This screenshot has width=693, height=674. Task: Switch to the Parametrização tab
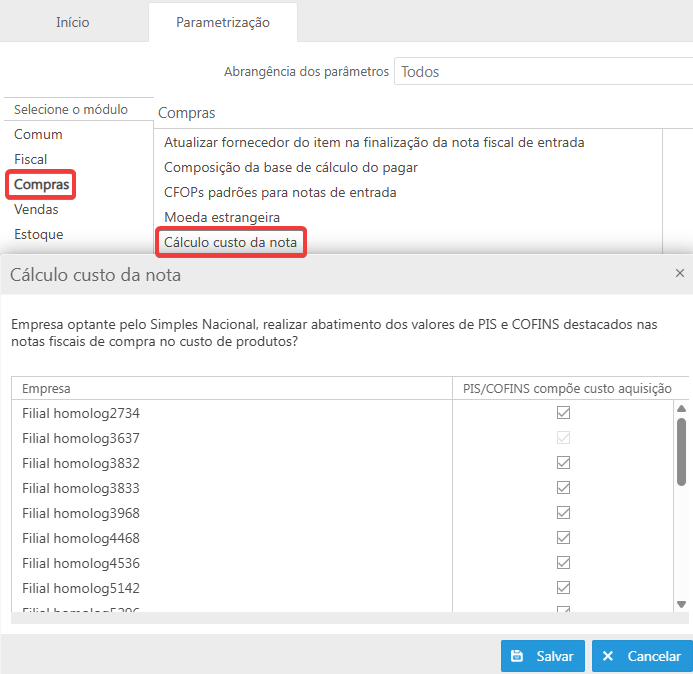pos(222,21)
